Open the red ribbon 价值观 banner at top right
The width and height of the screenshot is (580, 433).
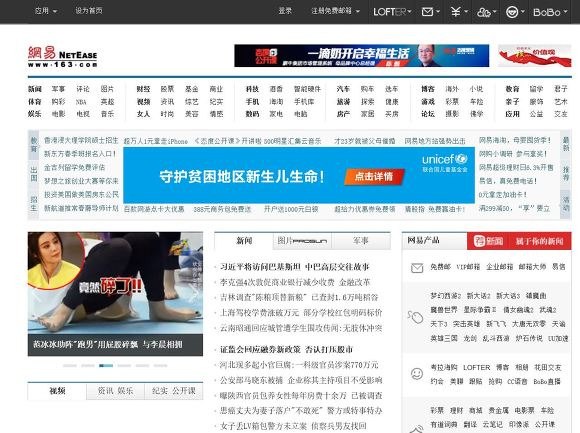pyautogui.click(x=535, y=56)
